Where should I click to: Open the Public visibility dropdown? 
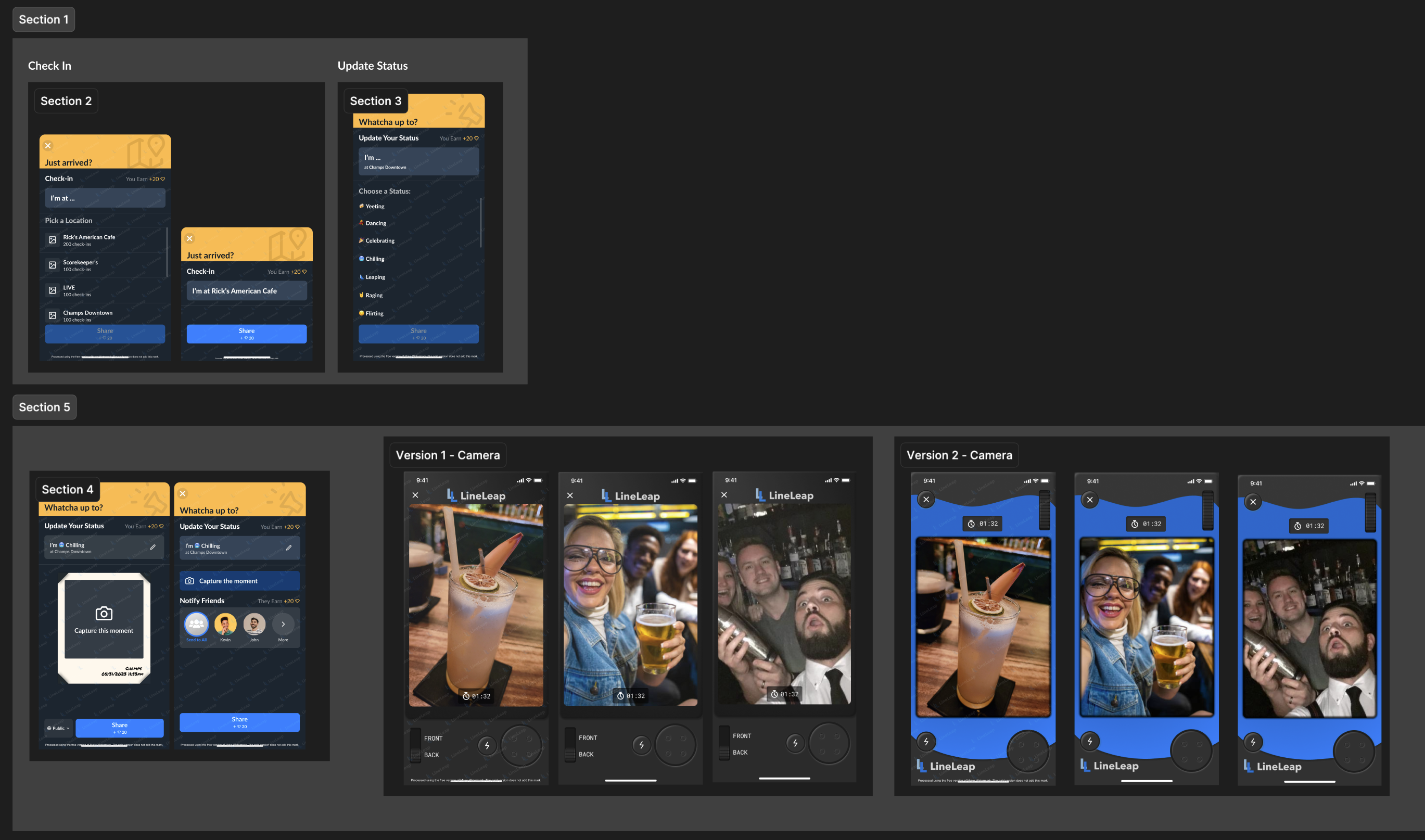click(x=58, y=729)
